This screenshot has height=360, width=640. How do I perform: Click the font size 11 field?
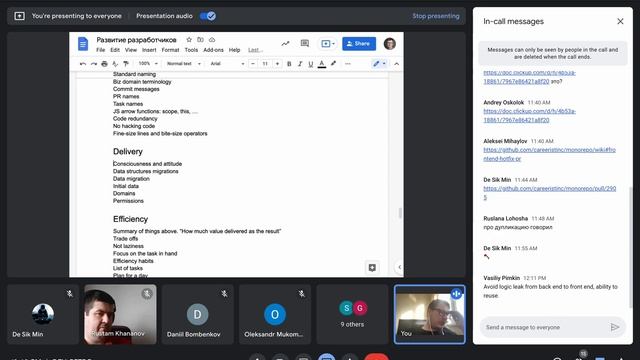[265, 64]
